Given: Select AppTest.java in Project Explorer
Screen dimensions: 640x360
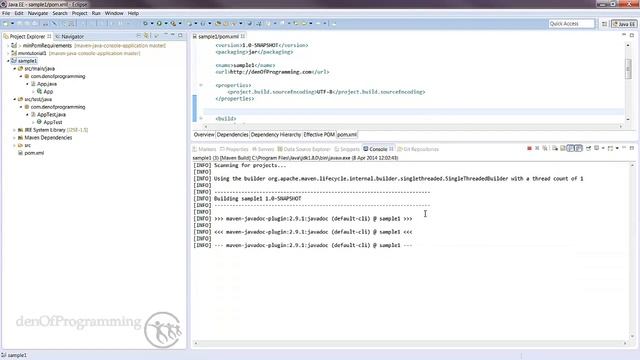Looking at the screenshot, I should pyautogui.click(x=51, y=114).
